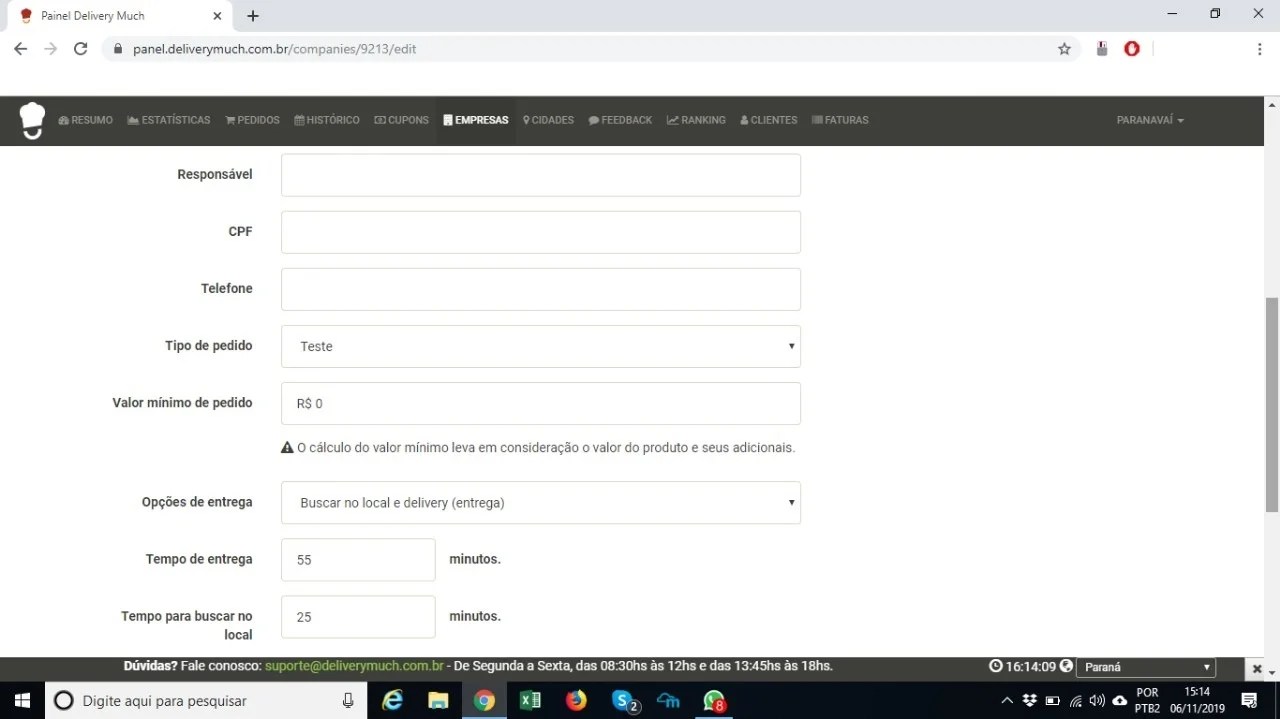
Task: Click the grey extension icon beside the star
Action: (1102, 48)
